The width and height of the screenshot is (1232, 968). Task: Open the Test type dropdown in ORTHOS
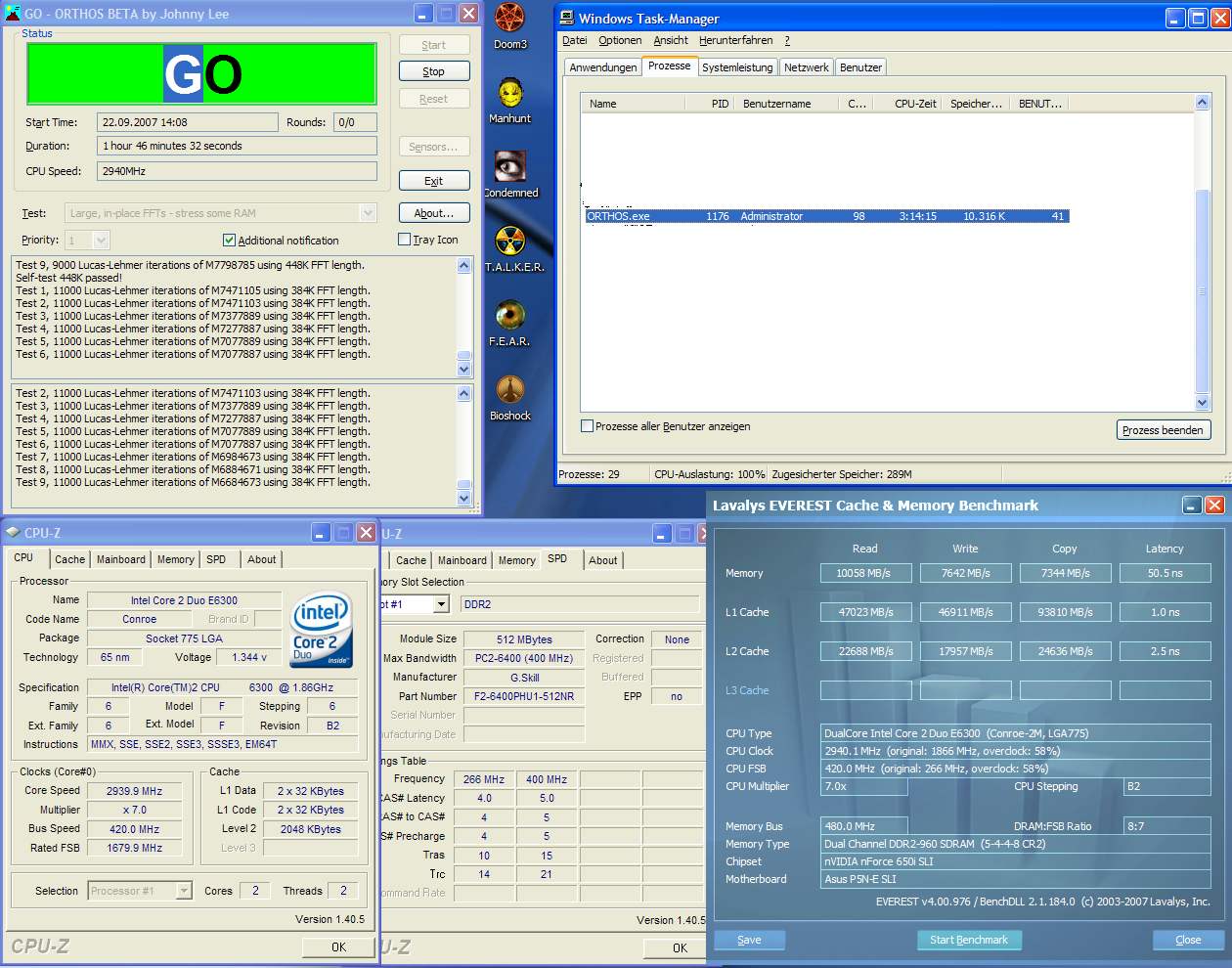[368, 213]
